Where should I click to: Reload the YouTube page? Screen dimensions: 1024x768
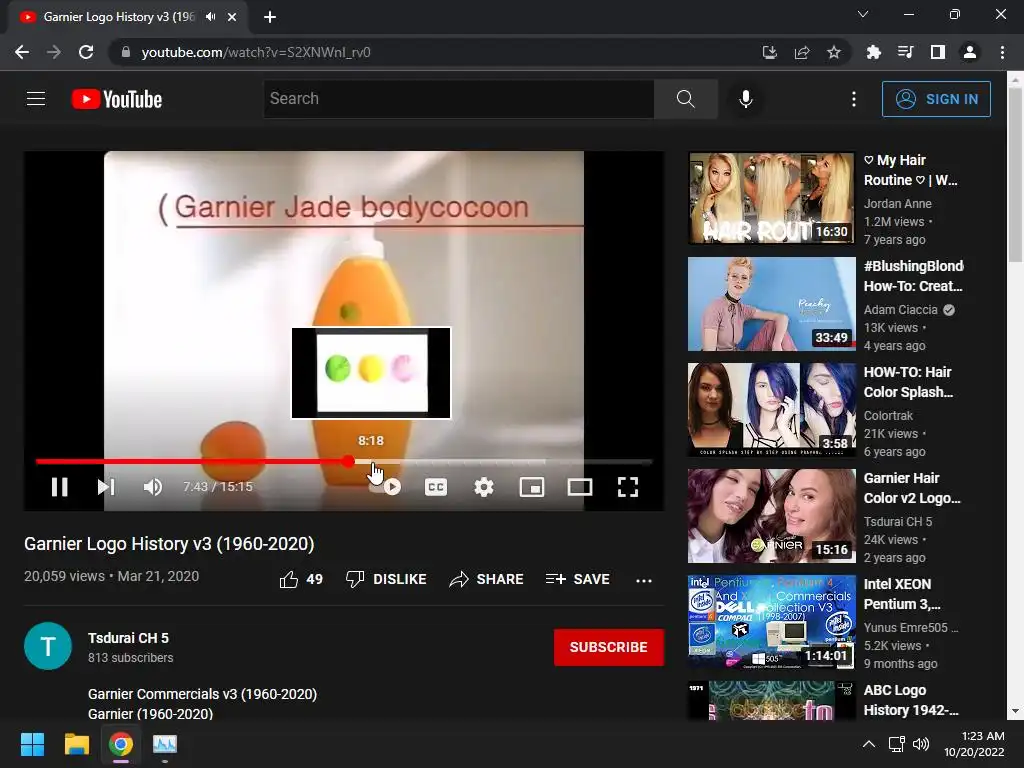(x=86, y=52)
